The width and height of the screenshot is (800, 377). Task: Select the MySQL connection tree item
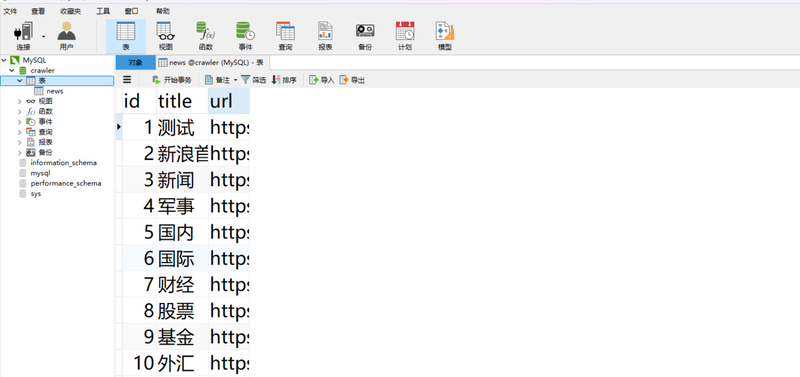tap(35, 60)
